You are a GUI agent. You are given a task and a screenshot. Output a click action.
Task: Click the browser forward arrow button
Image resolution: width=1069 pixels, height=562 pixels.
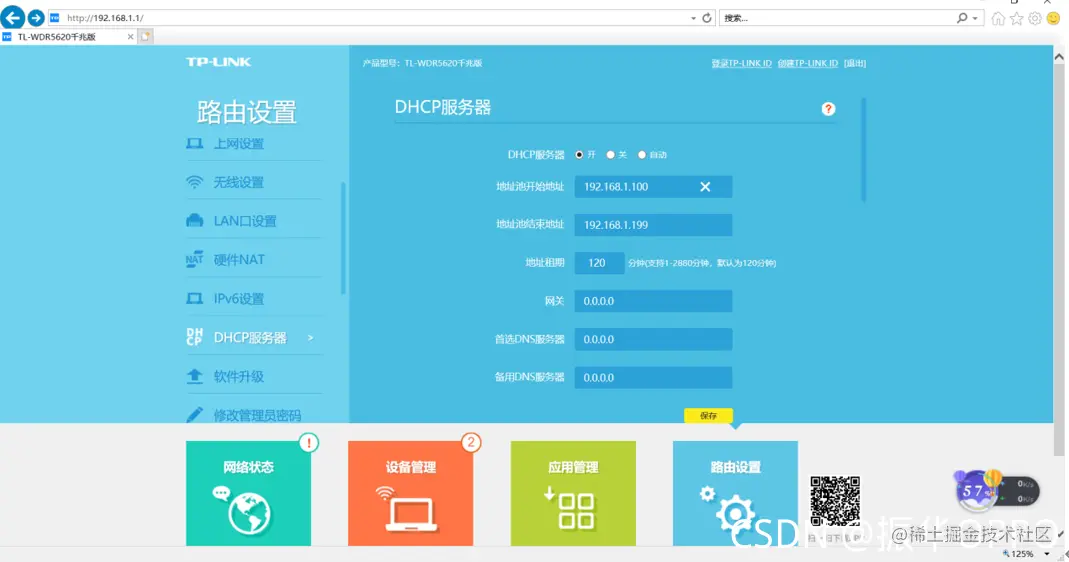tap(35, 18)
